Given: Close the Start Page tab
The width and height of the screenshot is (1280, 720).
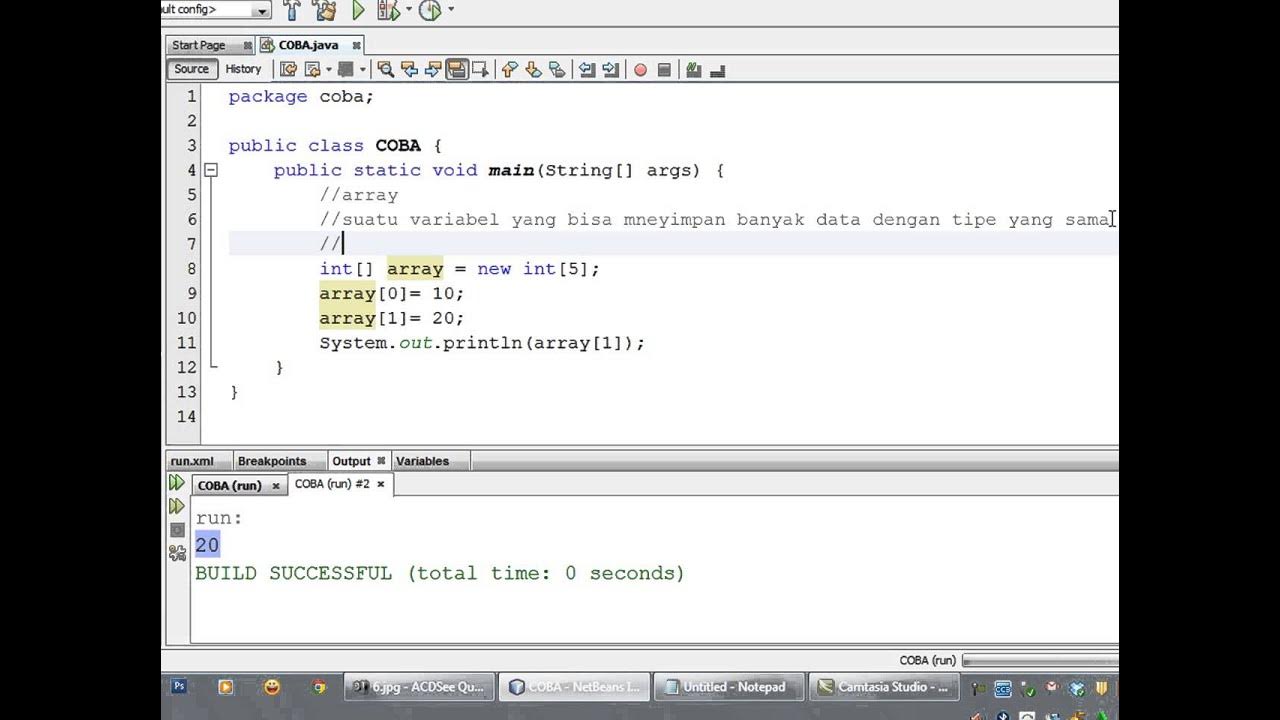Looking at the screenshot, I should point(247,45).
